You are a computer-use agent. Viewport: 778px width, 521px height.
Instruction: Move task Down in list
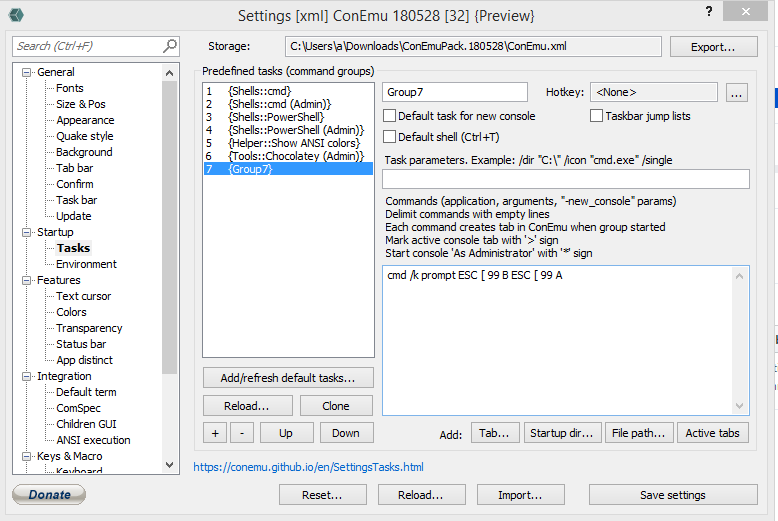(346, 433)
